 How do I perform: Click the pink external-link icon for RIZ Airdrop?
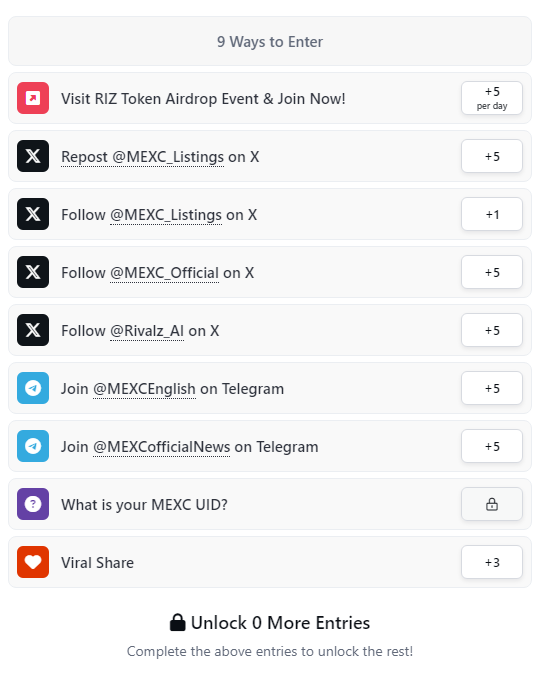[33, 98]
